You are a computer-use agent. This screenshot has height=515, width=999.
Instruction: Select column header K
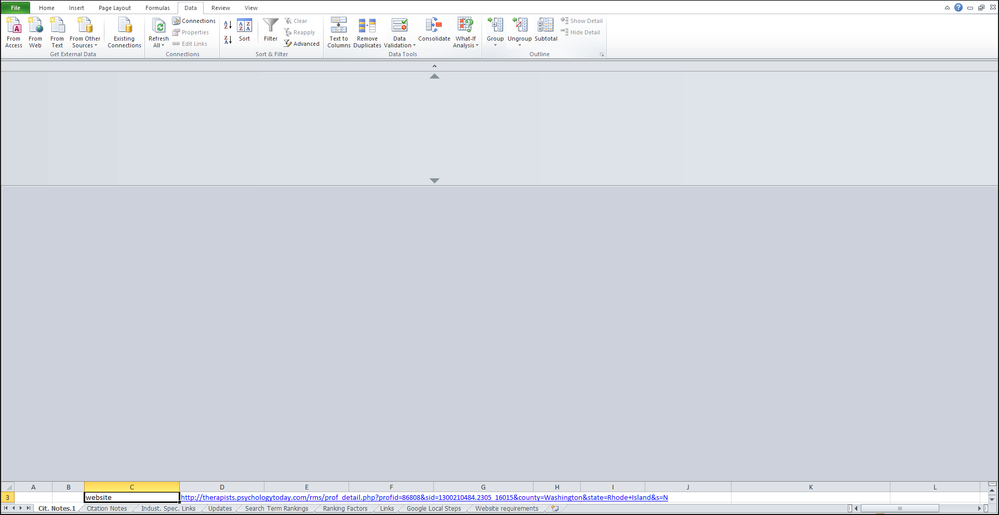pyautogui.click(x=810, y=487)
